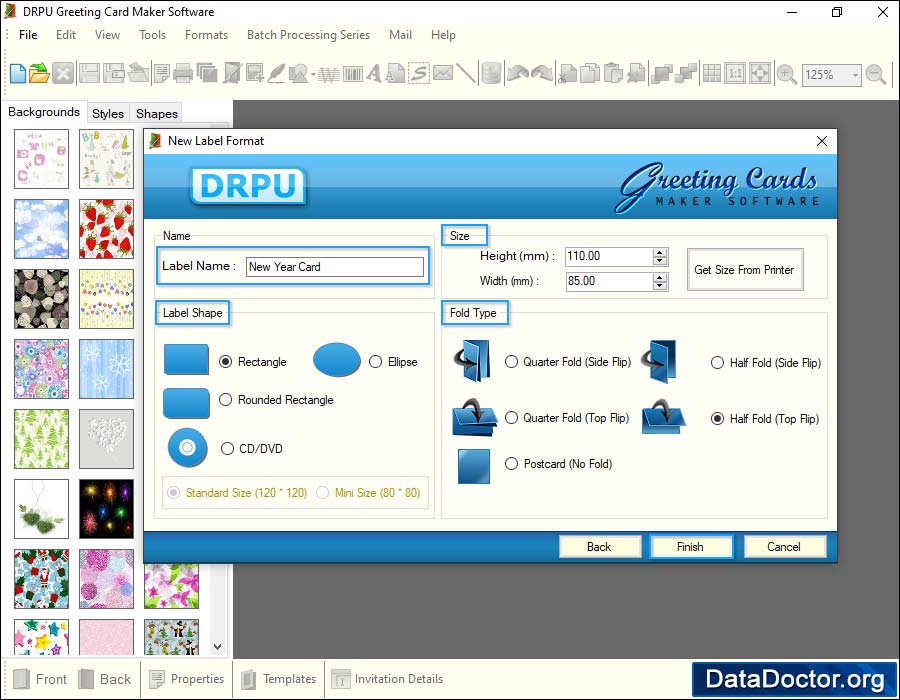The image size is (900, 700).
Task: Click the database cylinder toolbar icon
Action: pos(491,74)
